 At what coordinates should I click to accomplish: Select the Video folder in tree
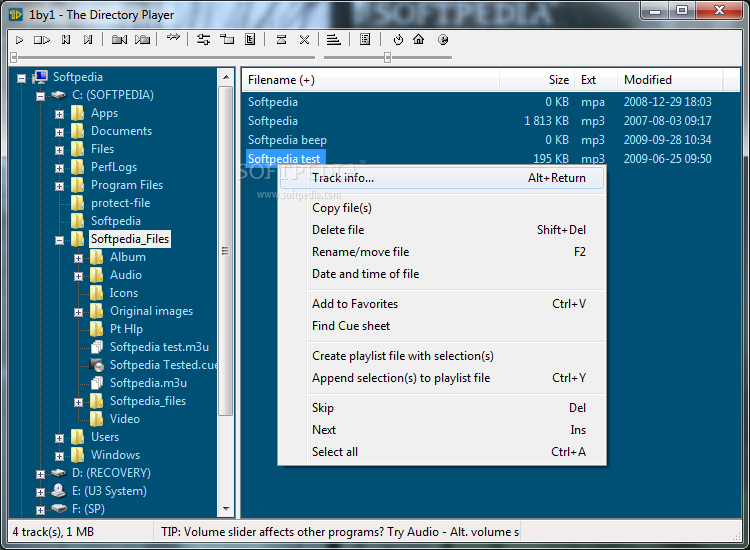click(125, 419)
